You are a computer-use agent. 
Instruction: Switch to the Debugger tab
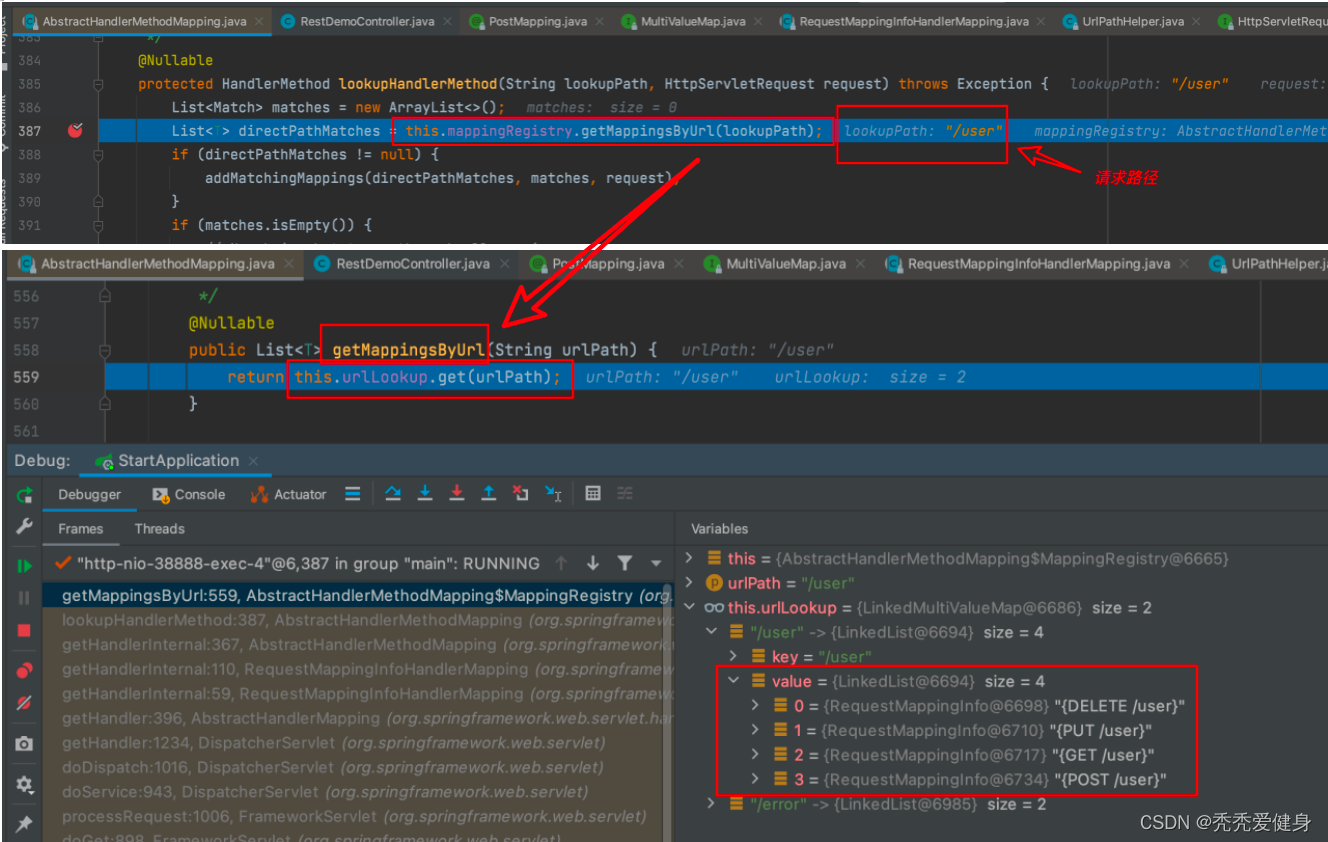[x=89, y=494]
